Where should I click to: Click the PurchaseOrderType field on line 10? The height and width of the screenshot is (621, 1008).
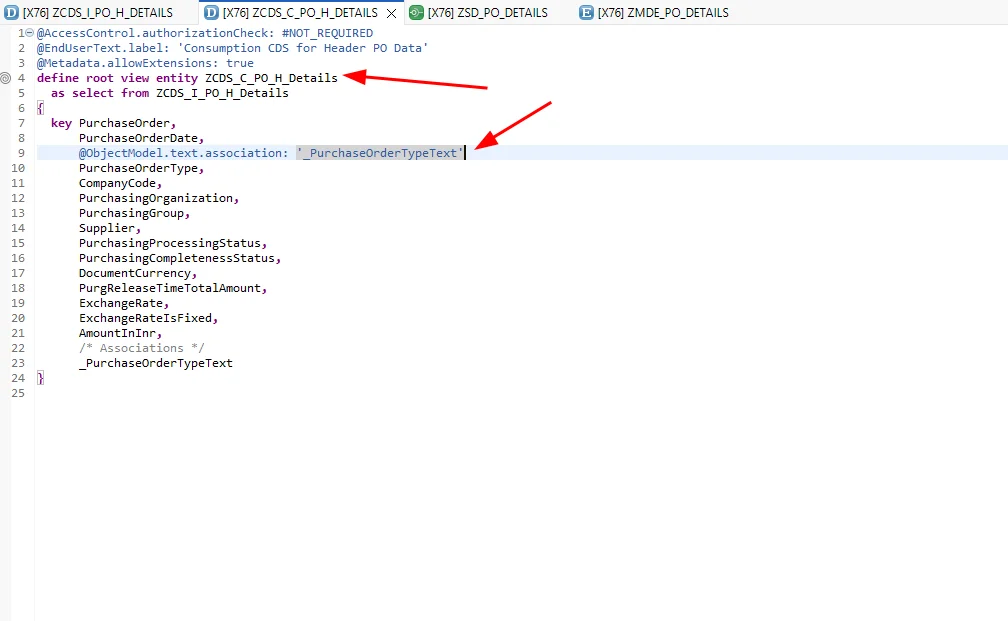(x=138, y=168)
